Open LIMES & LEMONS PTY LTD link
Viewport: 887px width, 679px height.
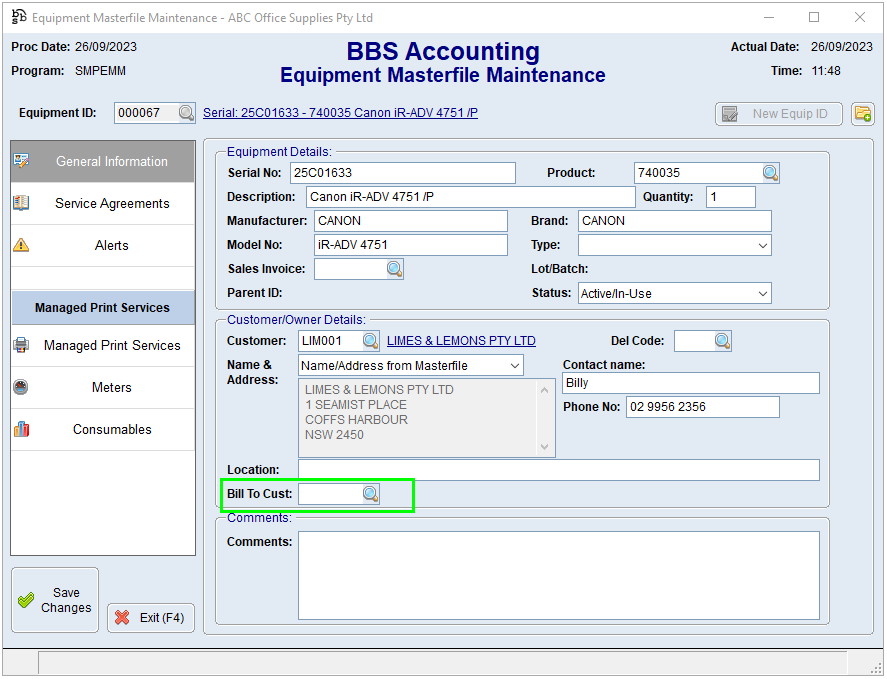click(461, 341)
